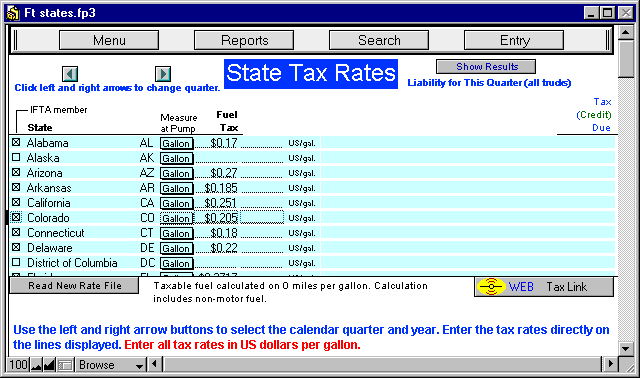Screen dimensions: 640x378
Task: Toggle Colorado IFTA member checkbox
Action: 16,217
